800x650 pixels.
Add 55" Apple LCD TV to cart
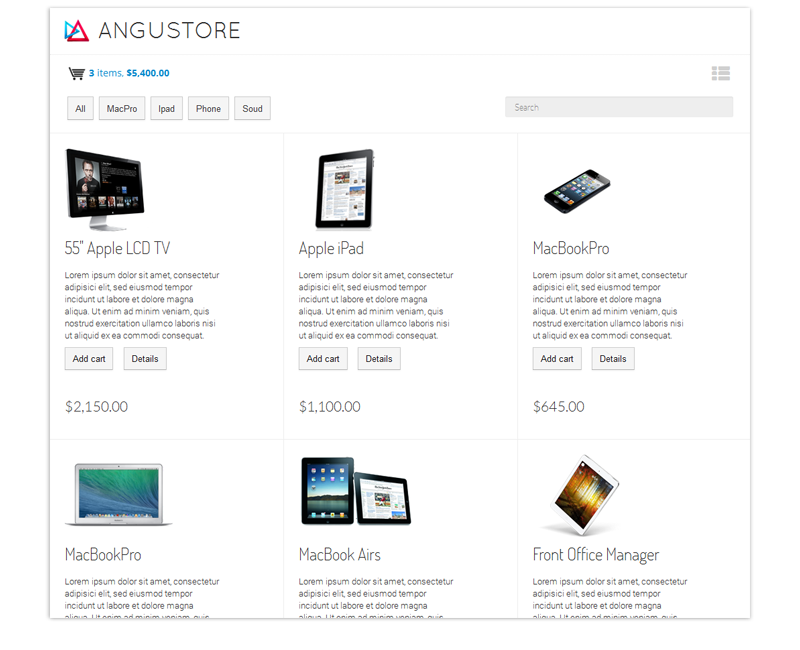89,359
